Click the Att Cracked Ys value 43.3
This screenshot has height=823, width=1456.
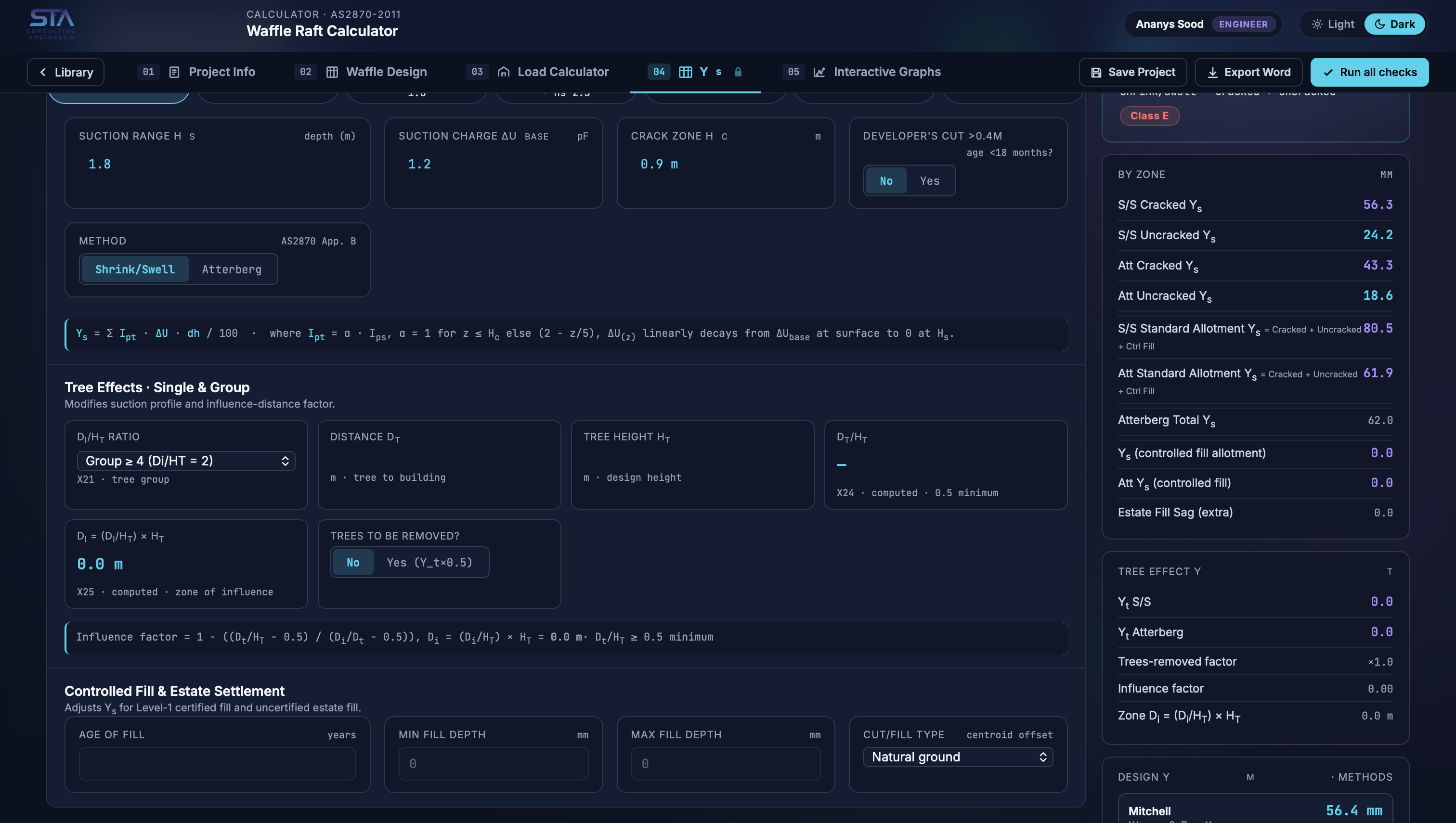(1378, 265)
